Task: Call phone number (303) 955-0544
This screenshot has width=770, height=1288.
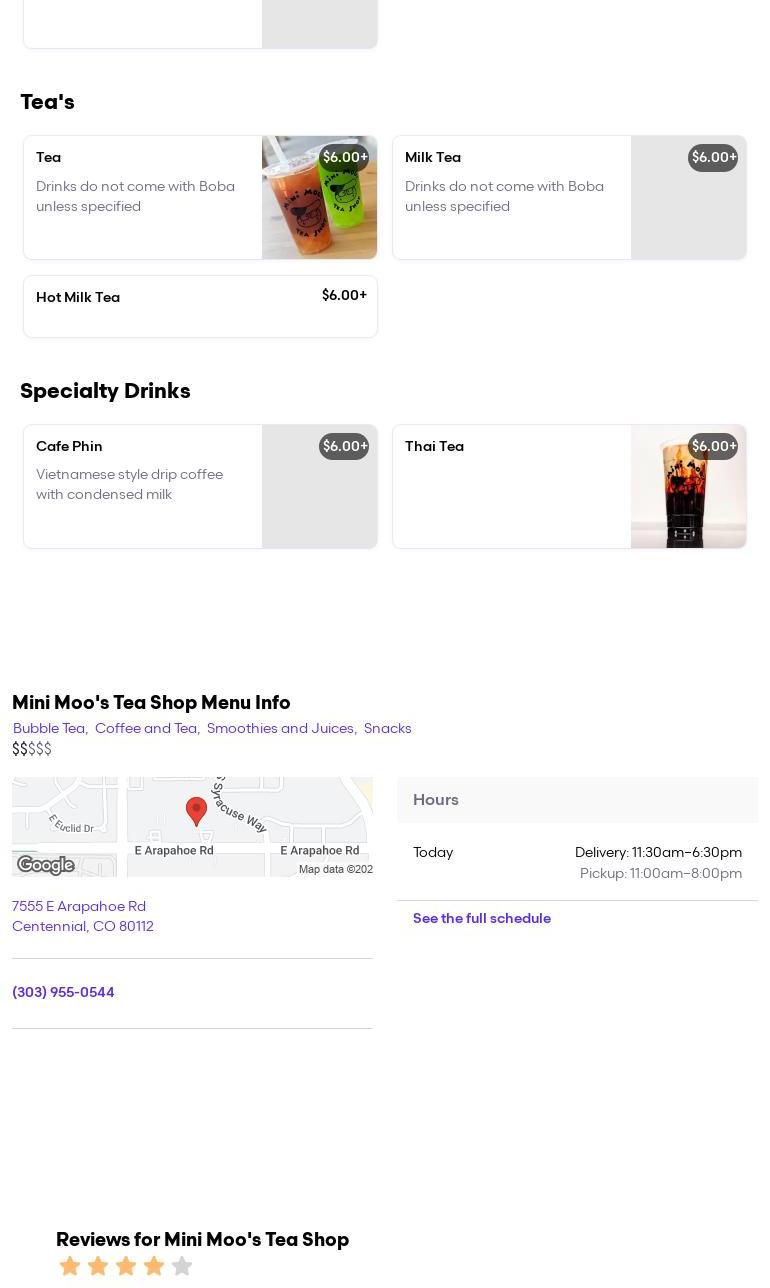Action: pos(63,993)
